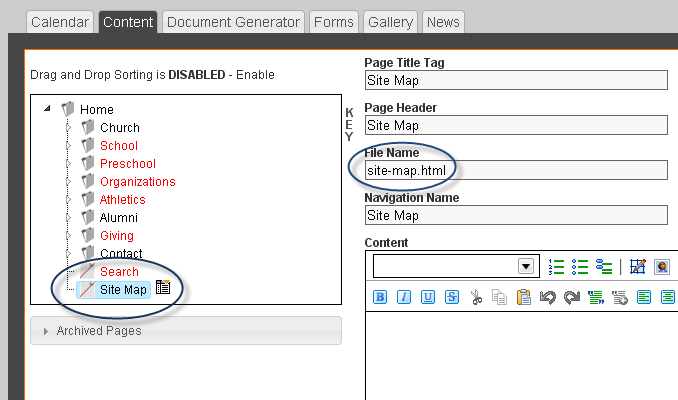This screenshot has width=678, height=400.
Task: Align text left
Action: tap(644, 297)
